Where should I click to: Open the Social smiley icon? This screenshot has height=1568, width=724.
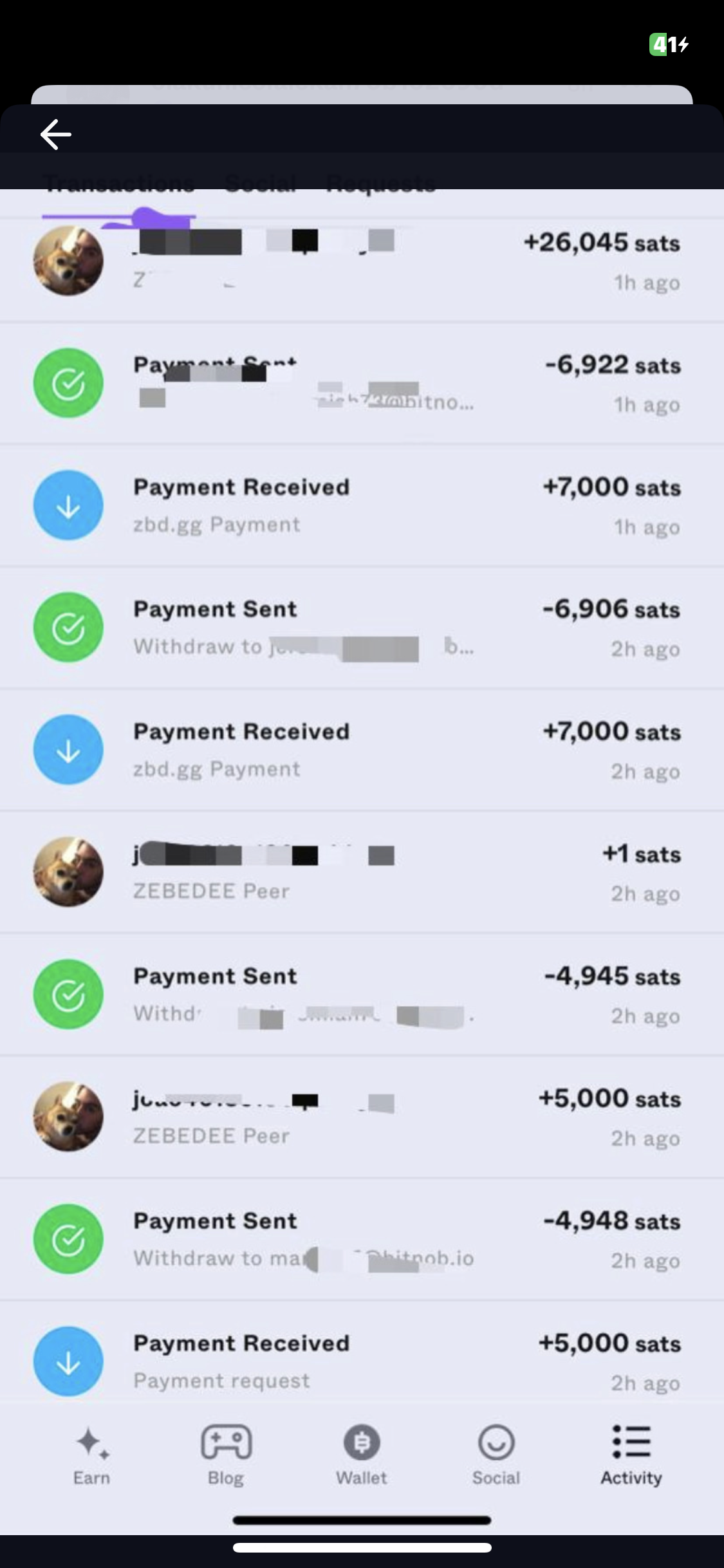496,1442
